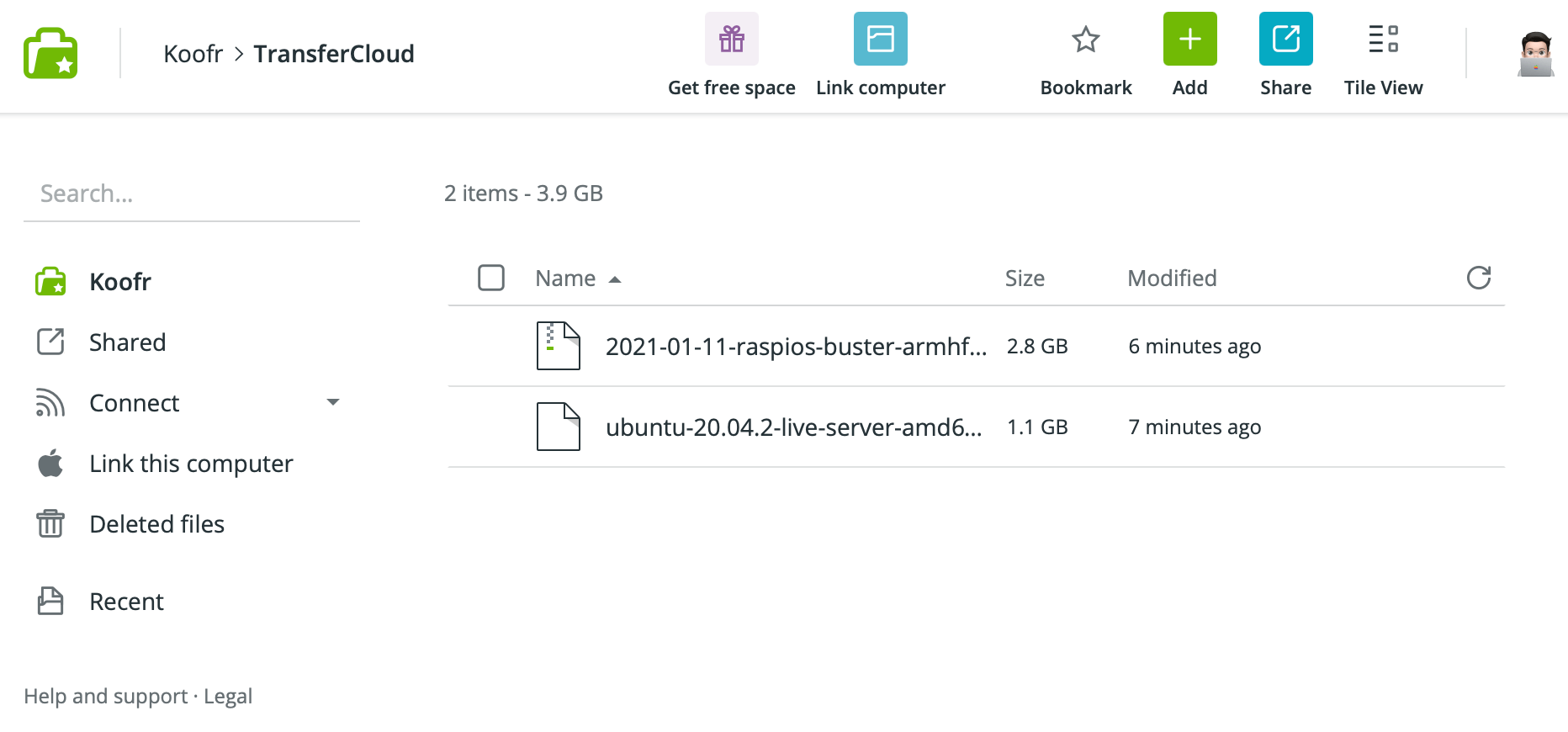Click the 1.1 GB size value
This screenshot has width=1568, height=732.
1037,427
